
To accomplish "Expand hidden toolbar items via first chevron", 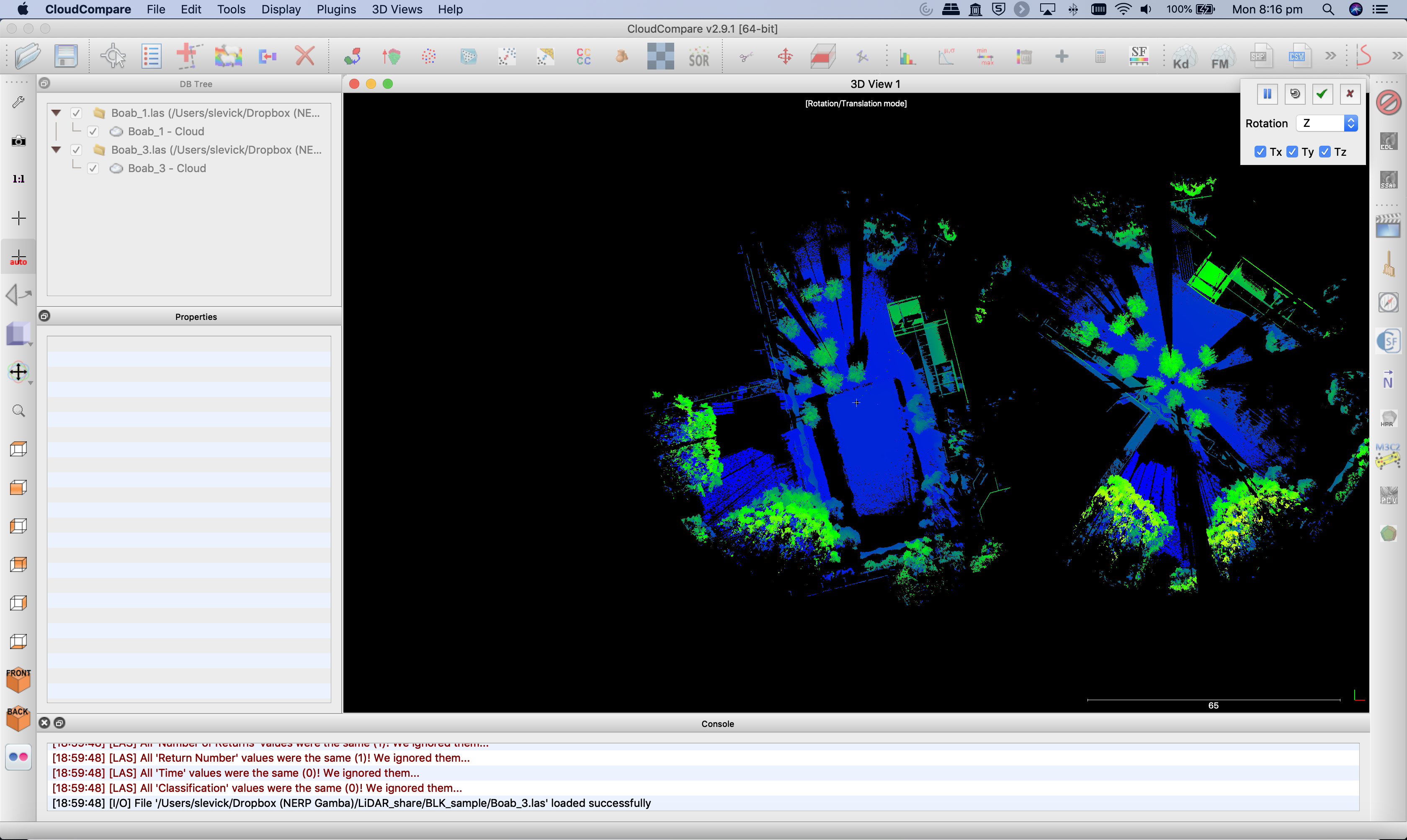I will (x=1331, y=55).
